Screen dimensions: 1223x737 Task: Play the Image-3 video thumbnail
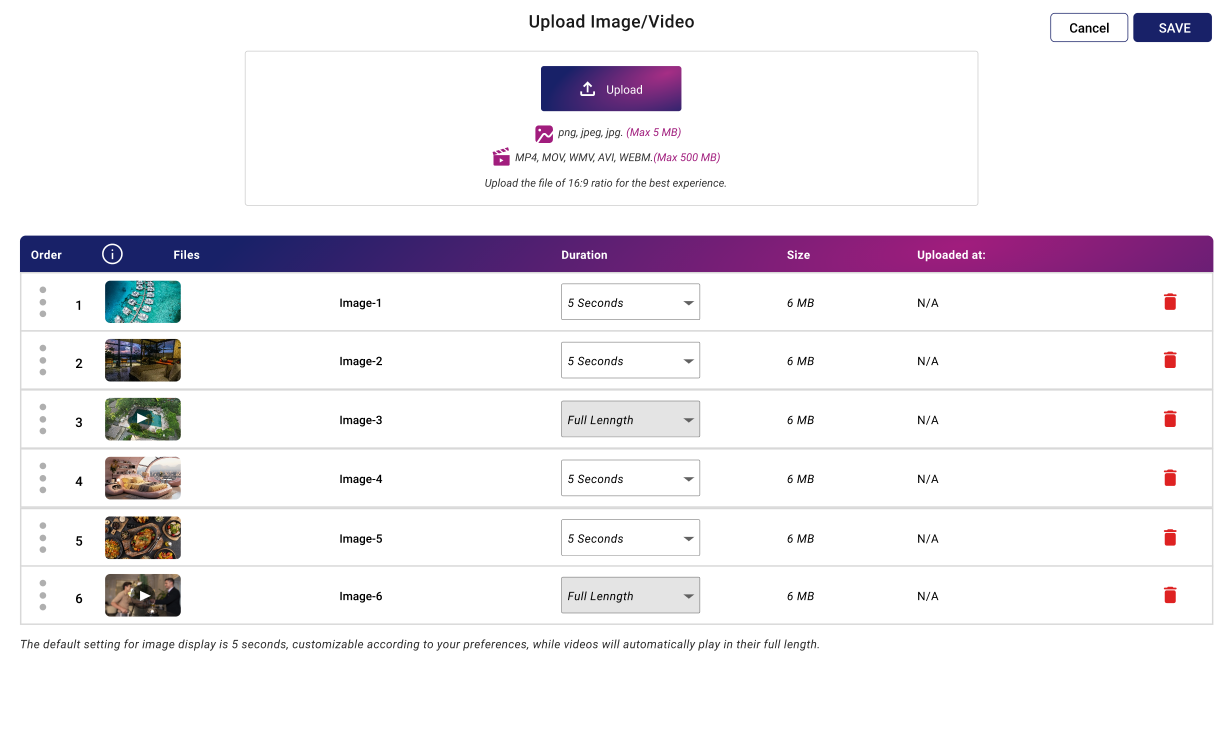(x=143, y=419)
